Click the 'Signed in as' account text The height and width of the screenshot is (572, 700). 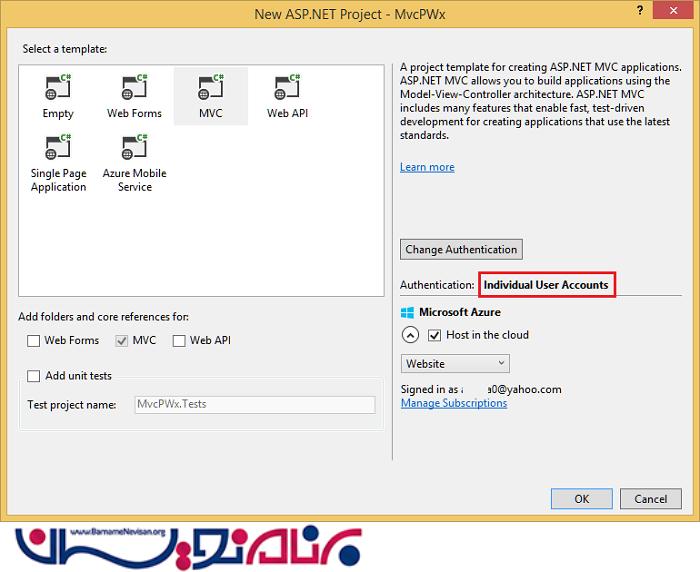point(481,389)
